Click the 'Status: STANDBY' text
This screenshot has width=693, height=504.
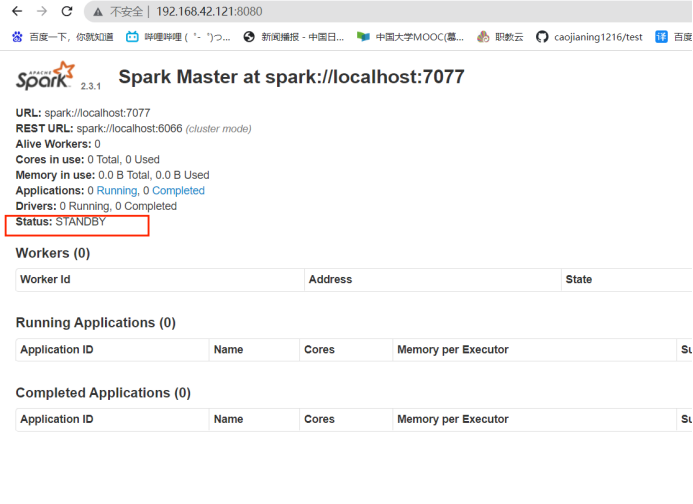pyautogui.click(x=61, y=221)
